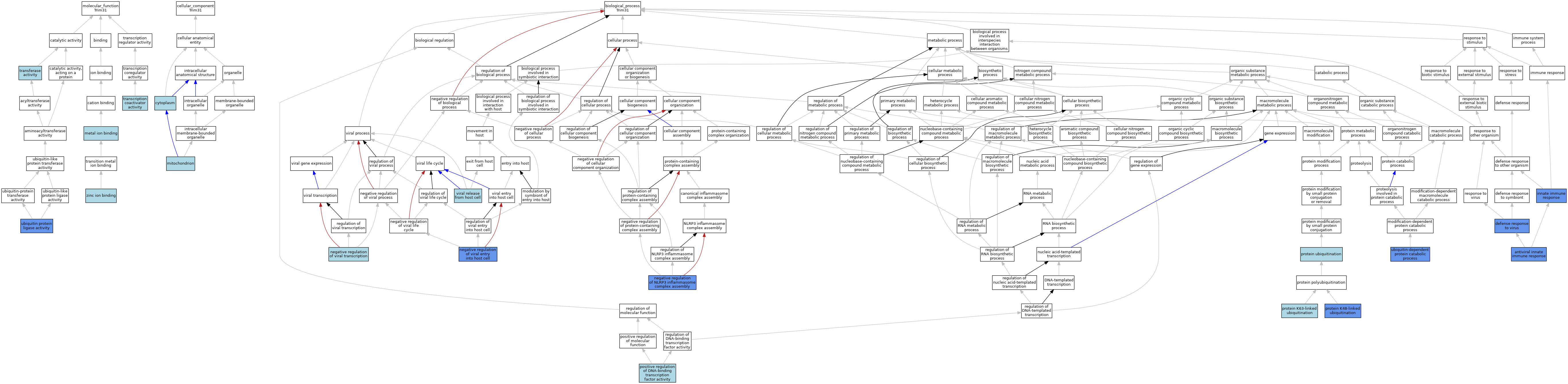Select the 'exit from host cell' node
This screenshot has height=384, width=1568.
pyautogui.click(x=480, y=163)
